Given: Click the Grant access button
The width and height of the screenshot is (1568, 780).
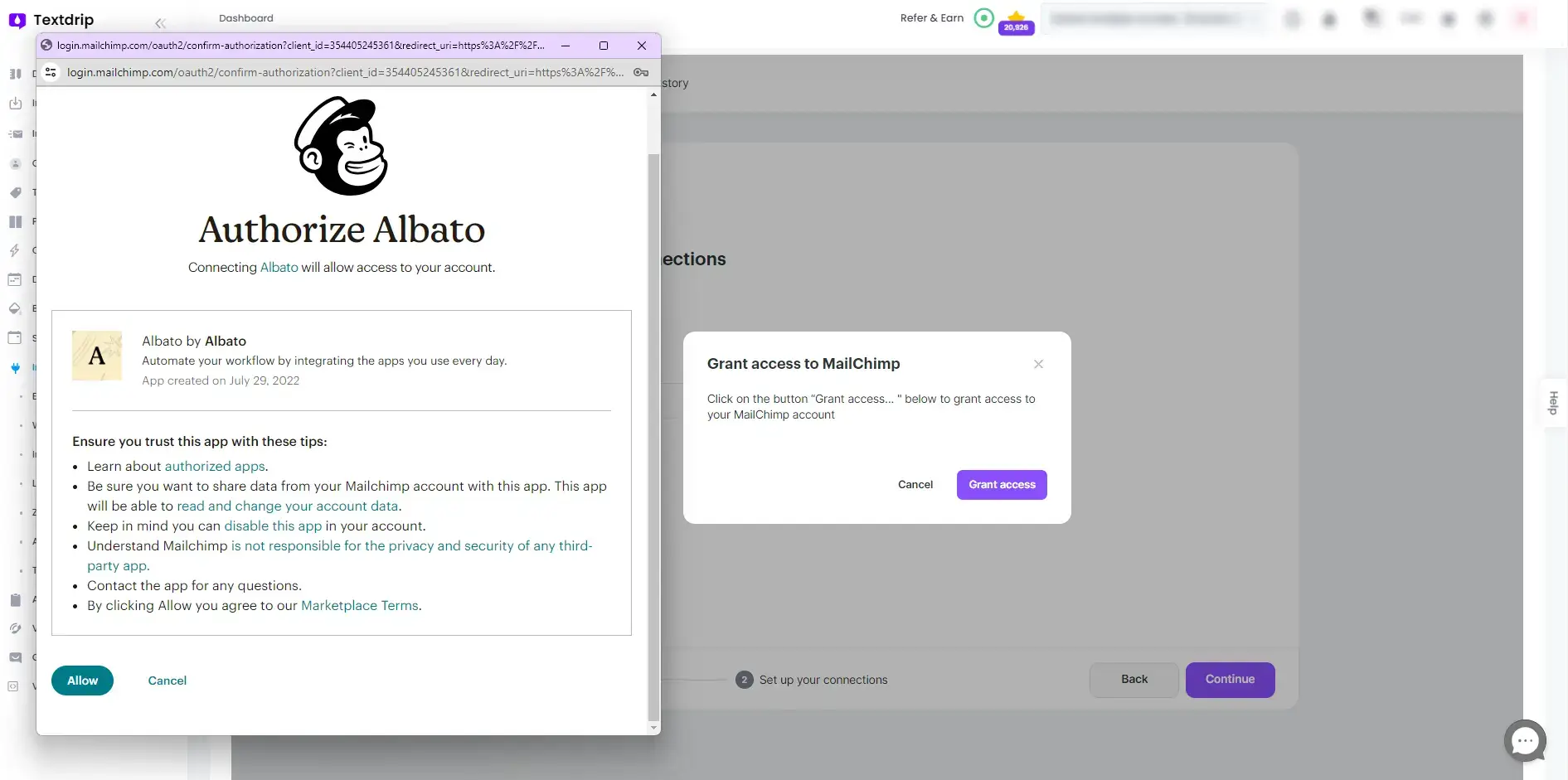Looking at the screenshot, I should 1001,484.
